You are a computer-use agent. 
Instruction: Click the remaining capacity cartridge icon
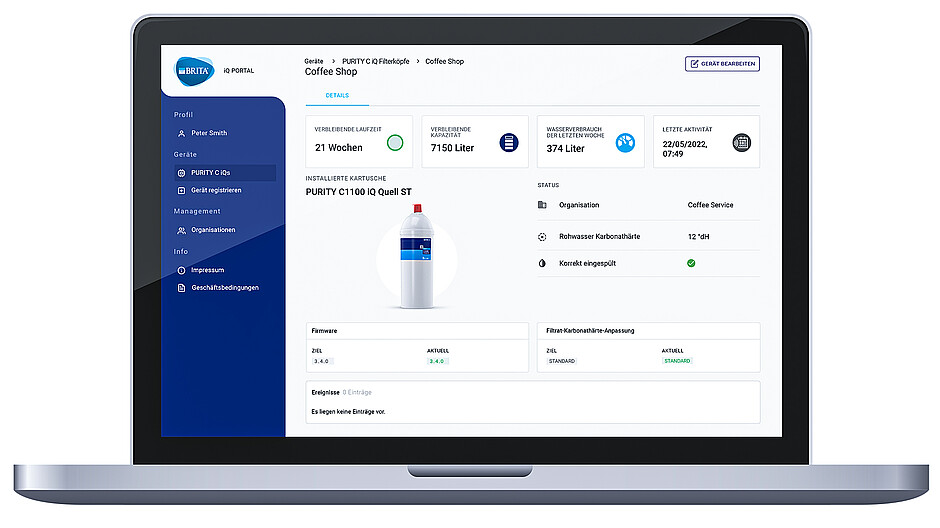509,142
